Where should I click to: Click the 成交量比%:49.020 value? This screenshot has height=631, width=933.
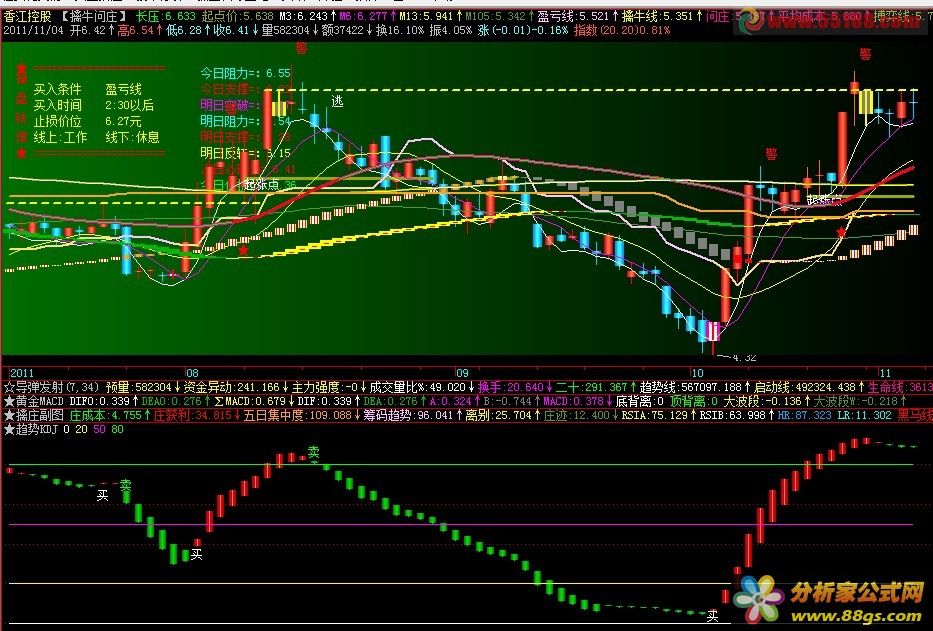pos(417,388)
